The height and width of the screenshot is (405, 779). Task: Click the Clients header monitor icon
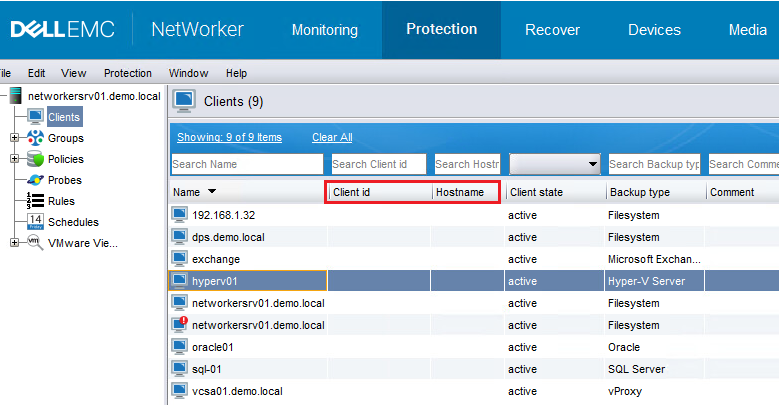click(184, 101)
